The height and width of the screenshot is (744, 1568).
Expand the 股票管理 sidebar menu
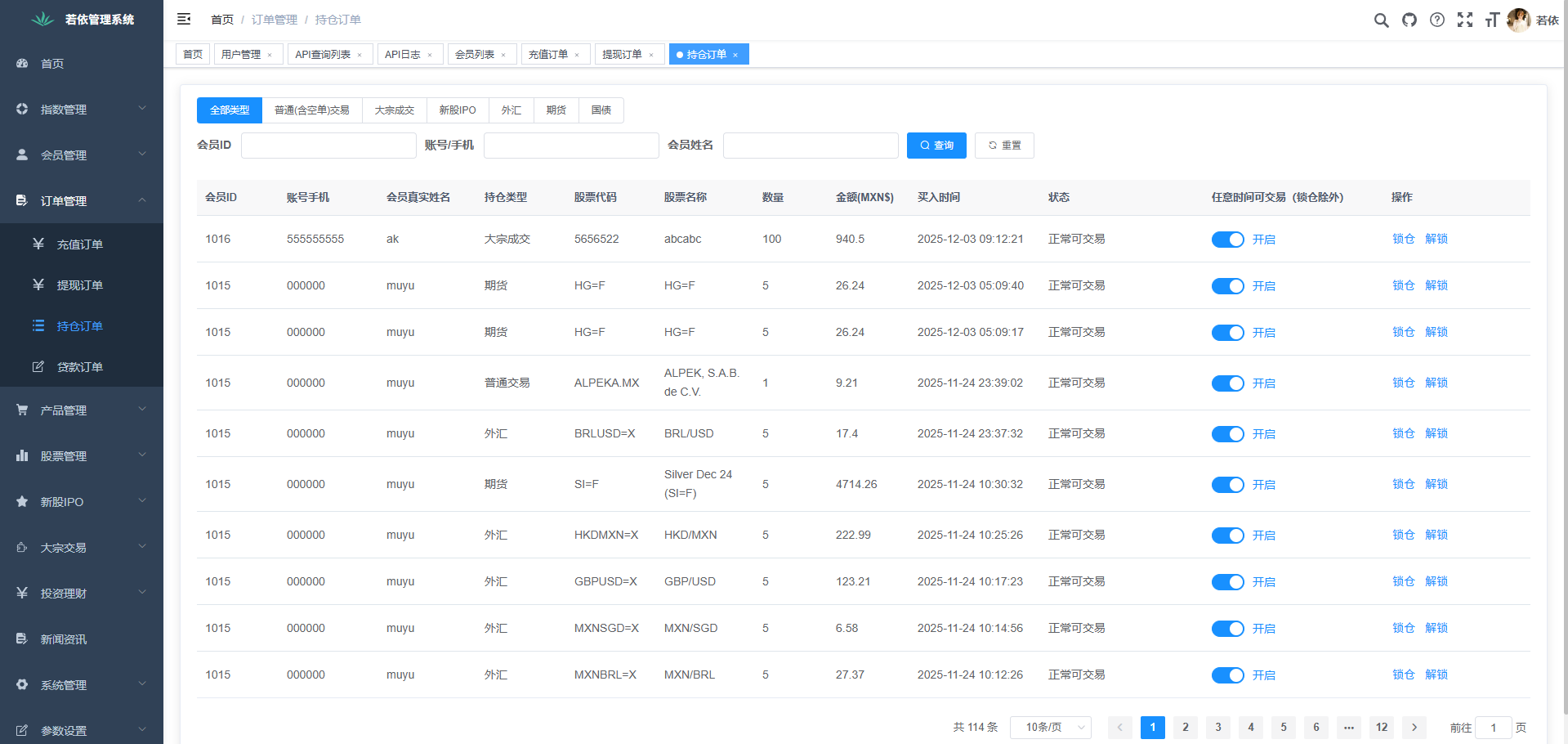point(82,455)
